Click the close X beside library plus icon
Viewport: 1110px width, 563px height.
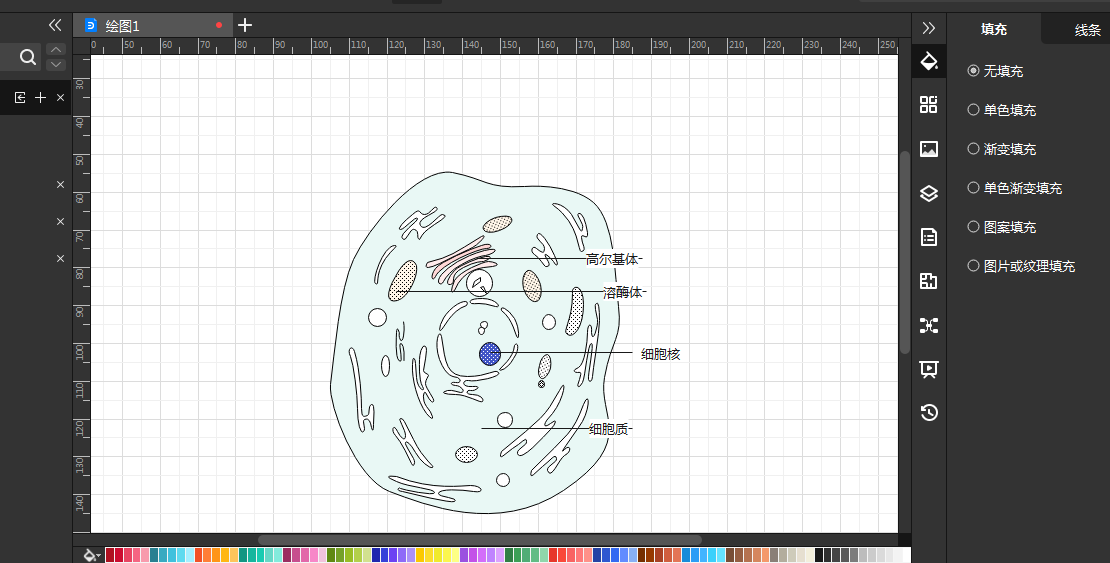(x=60, y=98)
